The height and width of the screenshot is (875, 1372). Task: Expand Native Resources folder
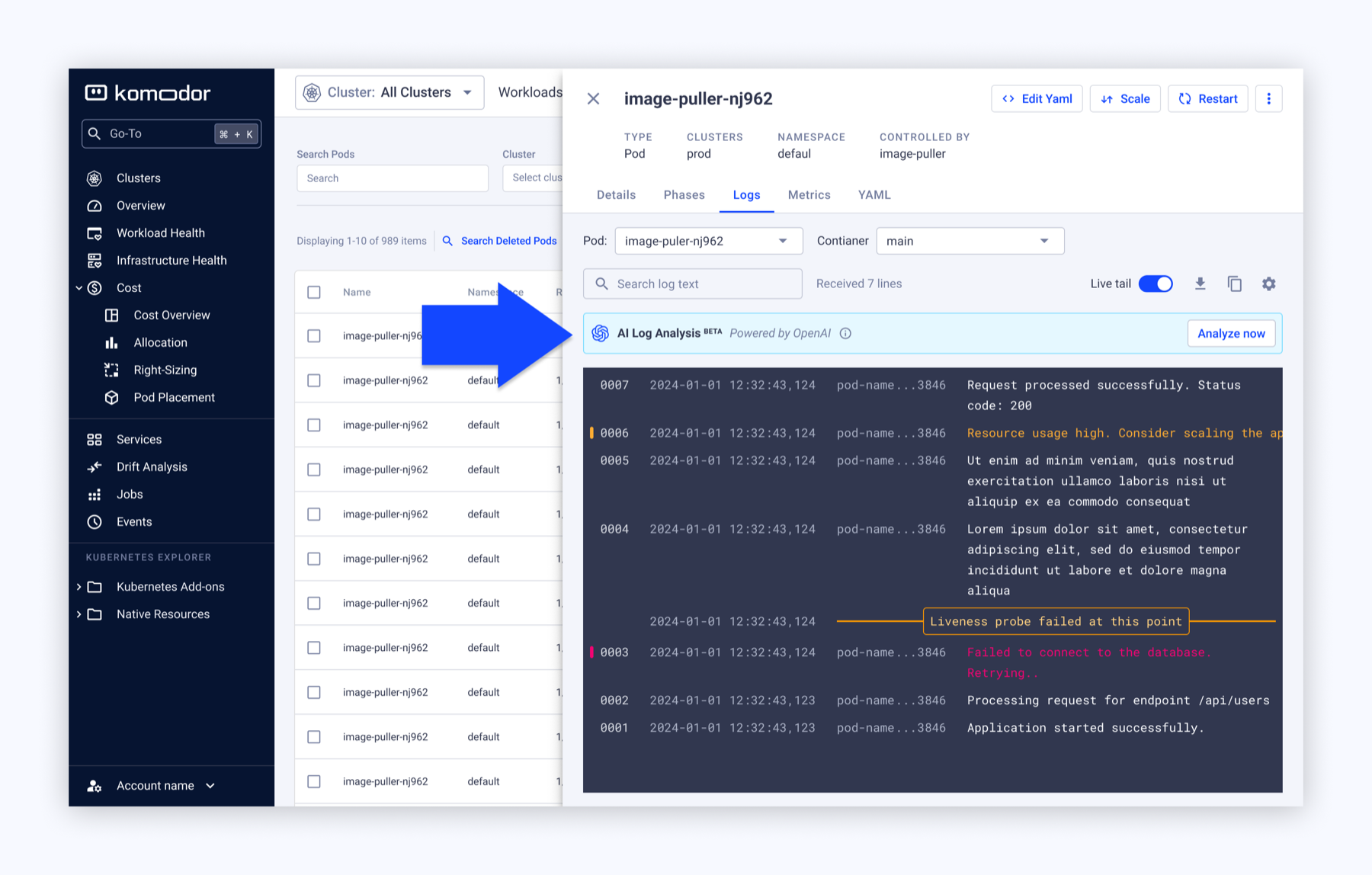point(79,614)
